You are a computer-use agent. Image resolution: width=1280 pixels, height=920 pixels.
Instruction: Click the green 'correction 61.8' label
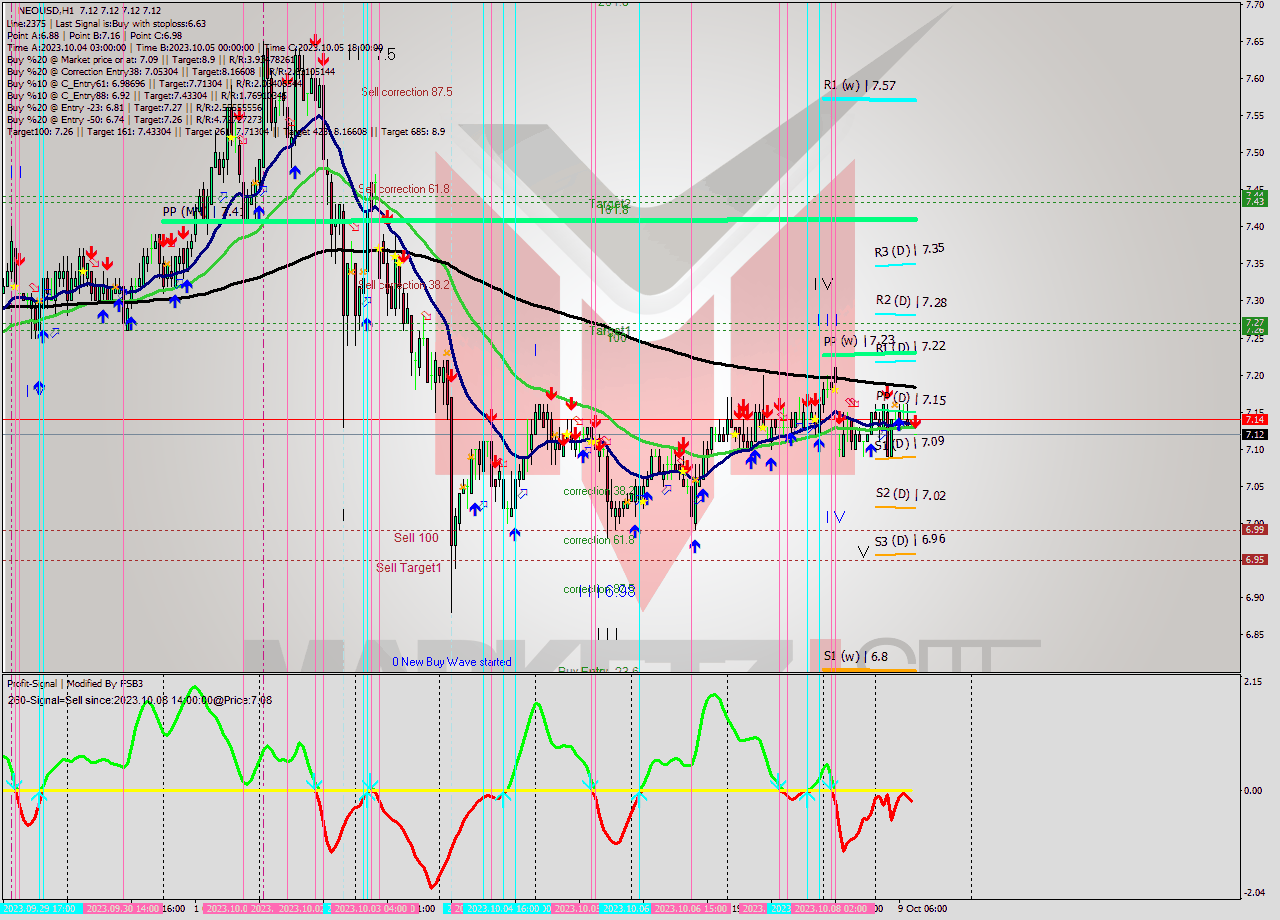600,540
